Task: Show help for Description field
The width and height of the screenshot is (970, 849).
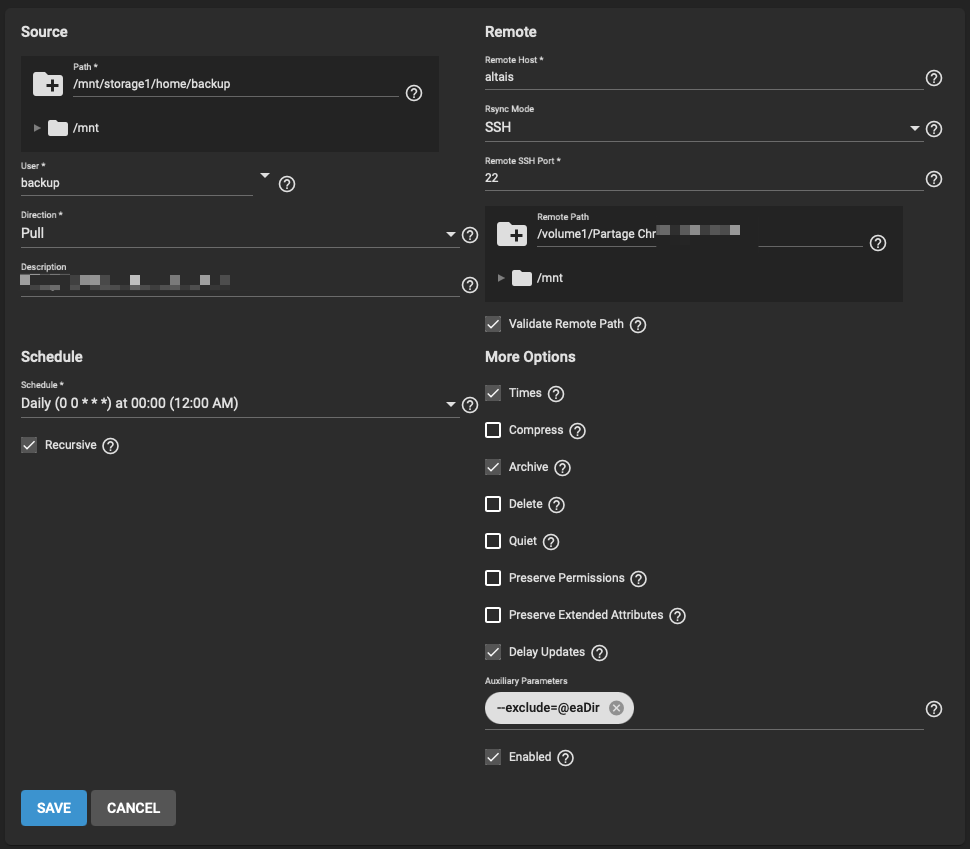Action: pos(470,285)
